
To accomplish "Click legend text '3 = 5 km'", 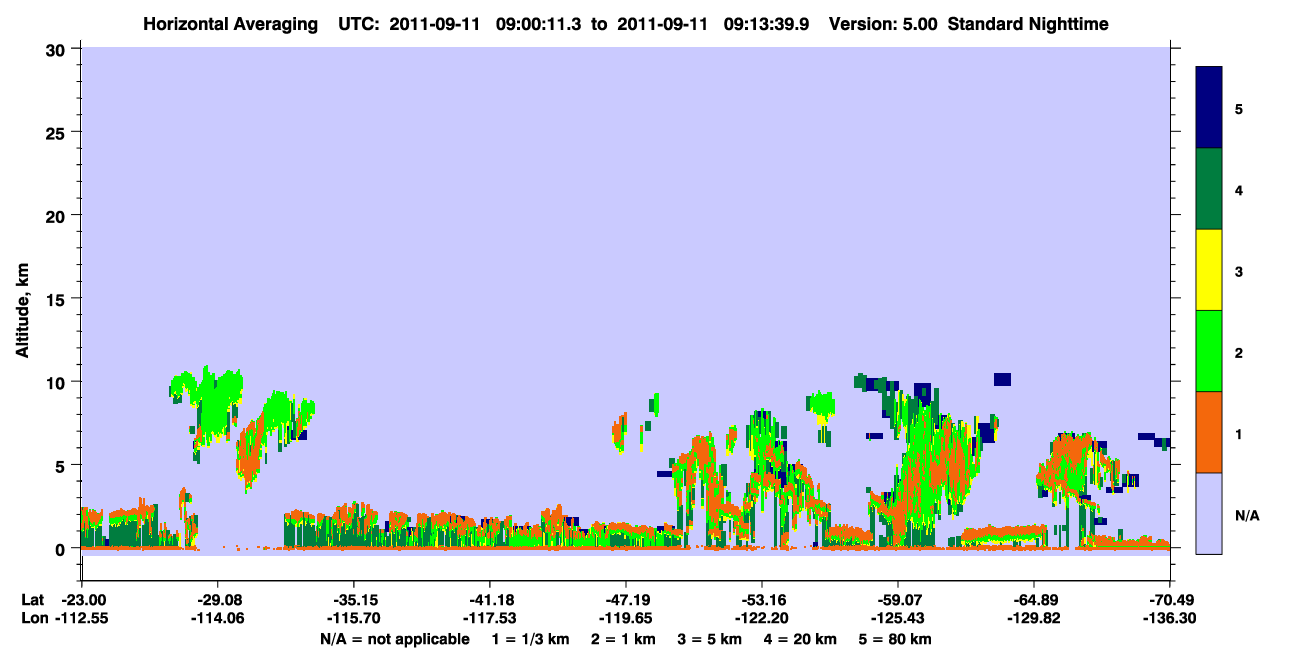I will coord(711,639).
